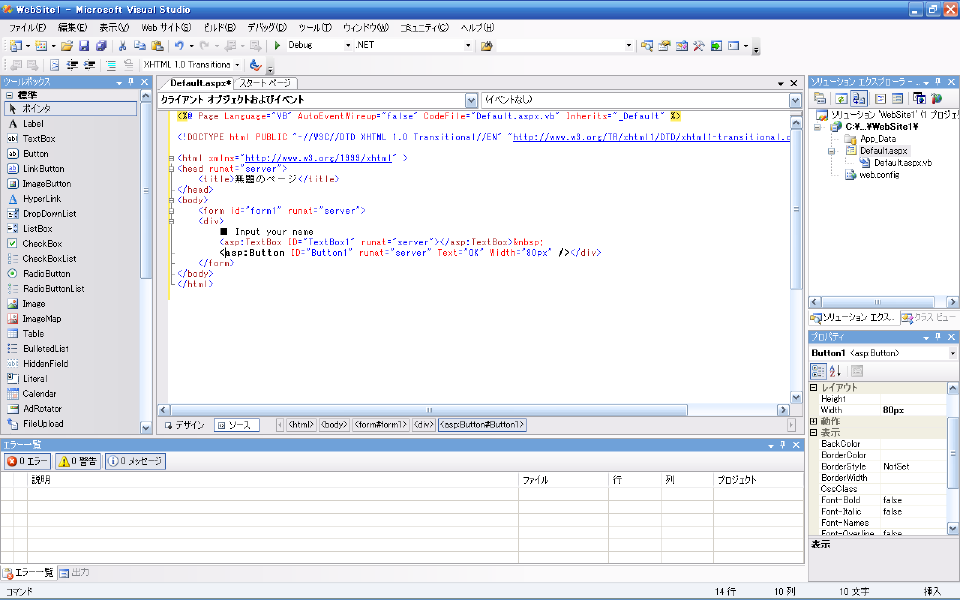The height and width of the screenshot is (600, 960).
Task: Toggle the 0 警告 warnings filter
Action: click(77, 461)
